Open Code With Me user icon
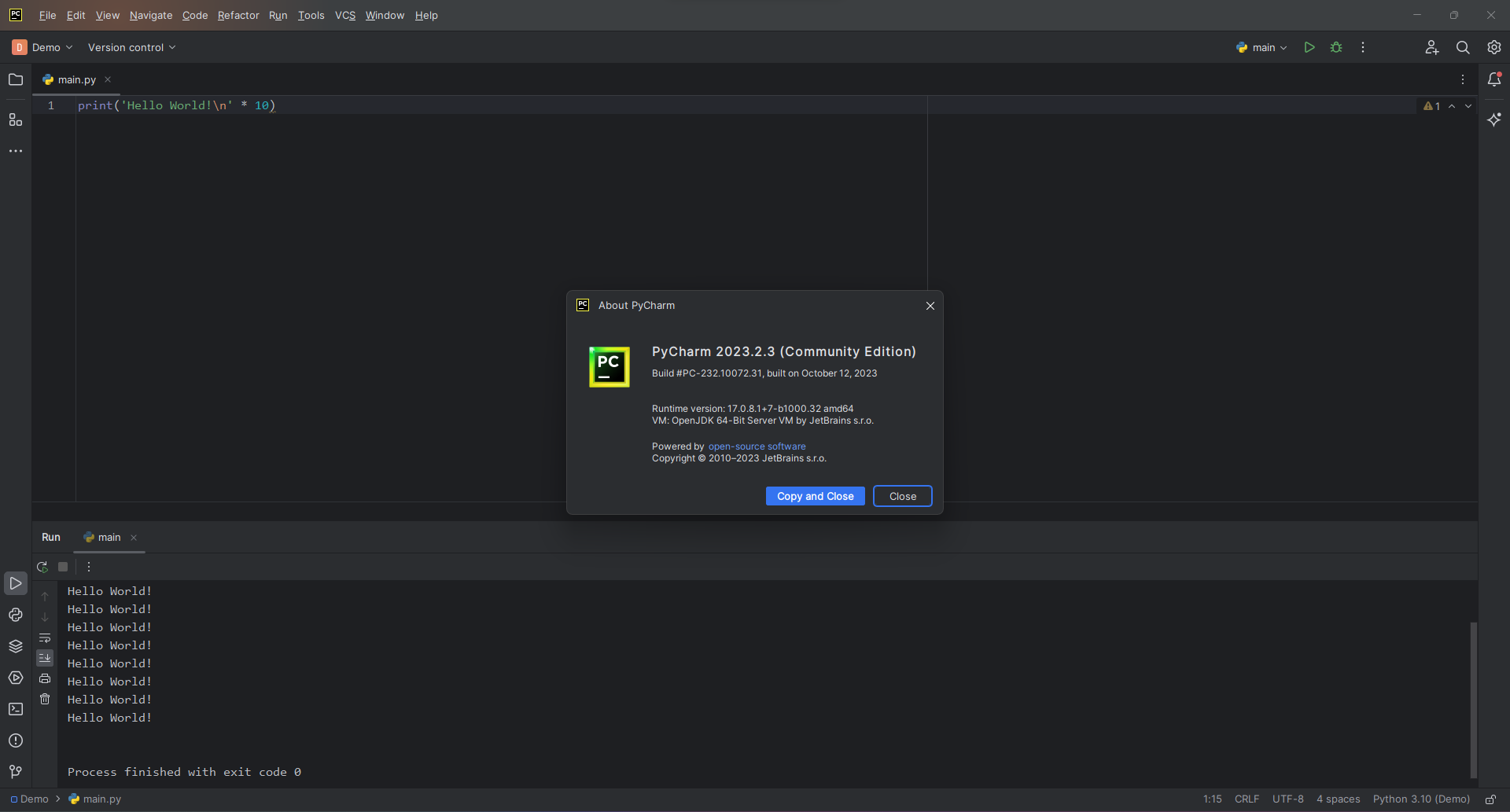 click(1432, 47)
